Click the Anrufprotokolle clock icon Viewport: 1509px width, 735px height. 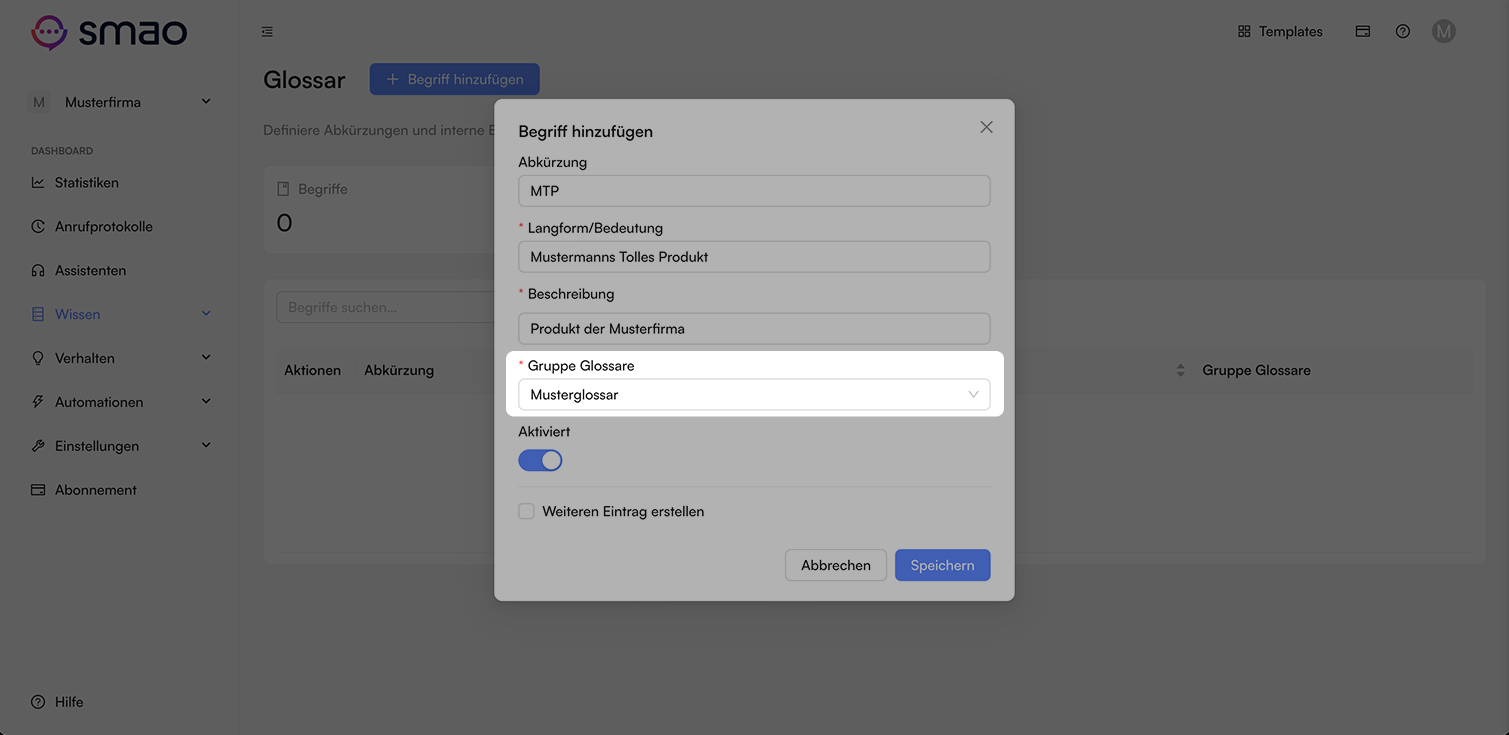(38, 227)
